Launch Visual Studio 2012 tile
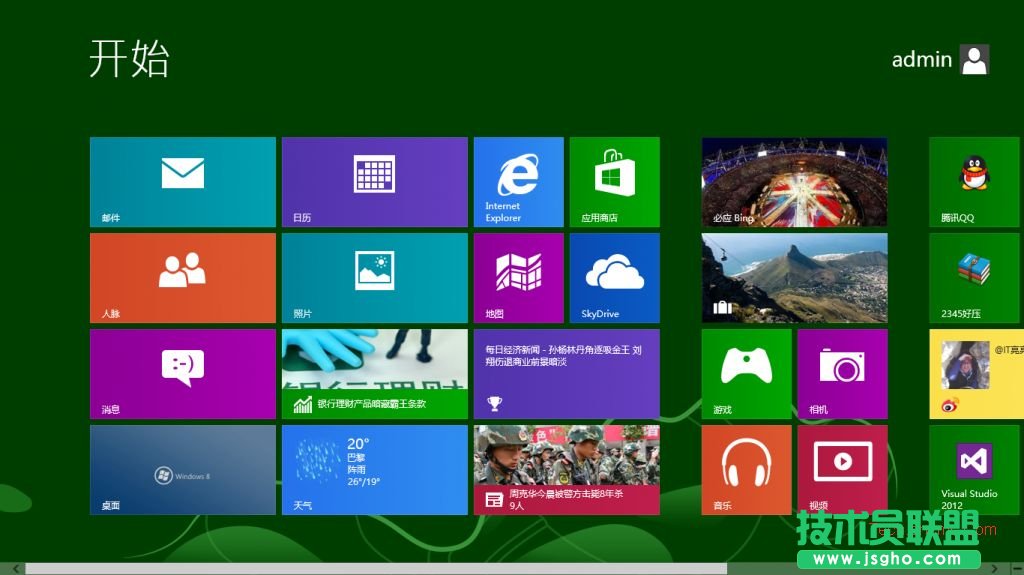 tap(974, 469)
